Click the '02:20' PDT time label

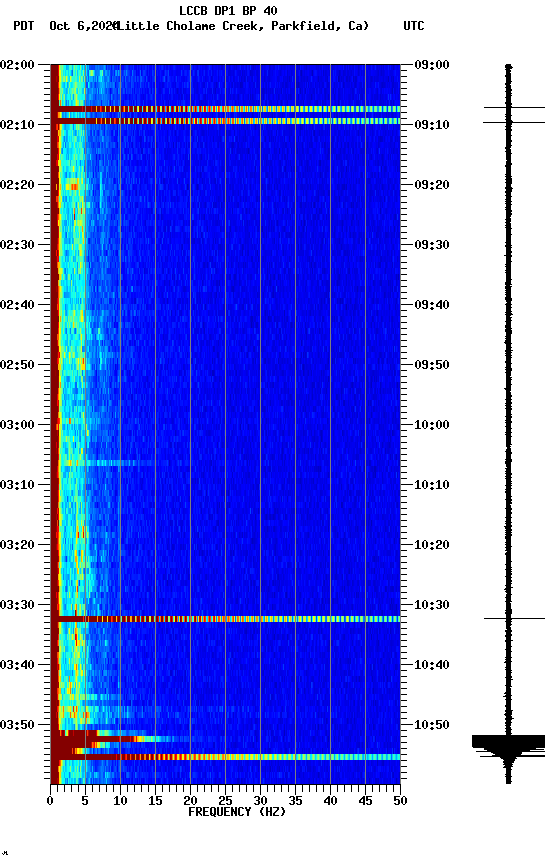pos(17,185)
